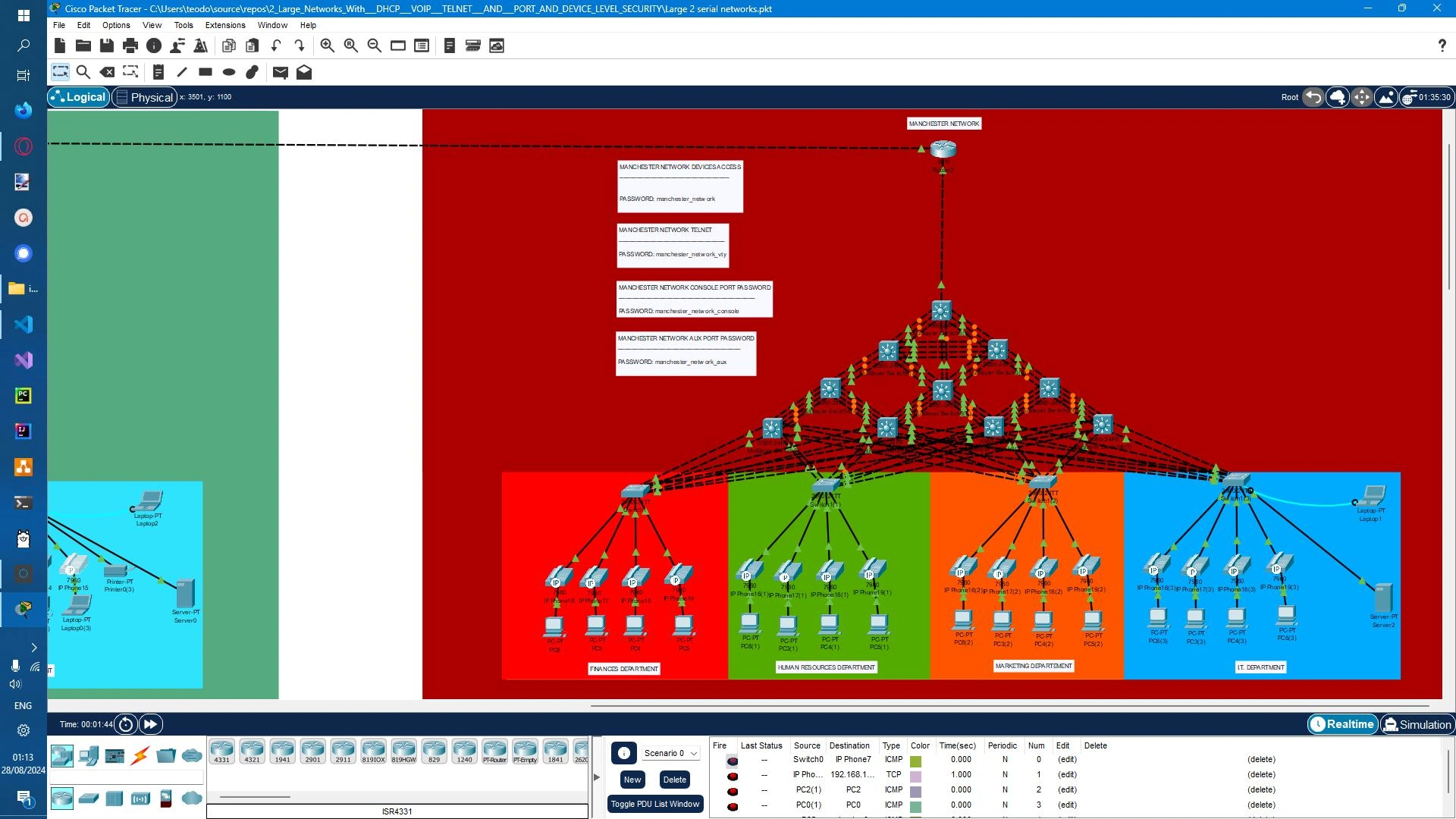The image size is (1456, 819).
Task: Select the PT-Router device model
Action: click(494, 752)
